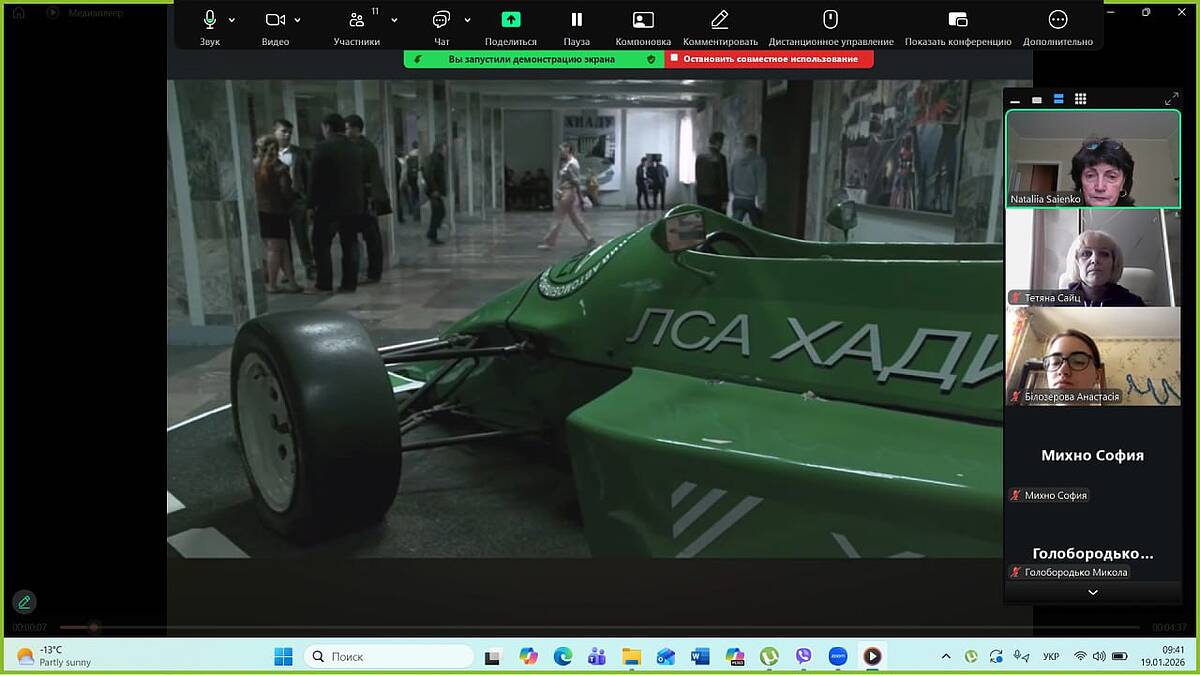
Task: Toggle the camera (Видео) off
Action: (x=275, y=20)
